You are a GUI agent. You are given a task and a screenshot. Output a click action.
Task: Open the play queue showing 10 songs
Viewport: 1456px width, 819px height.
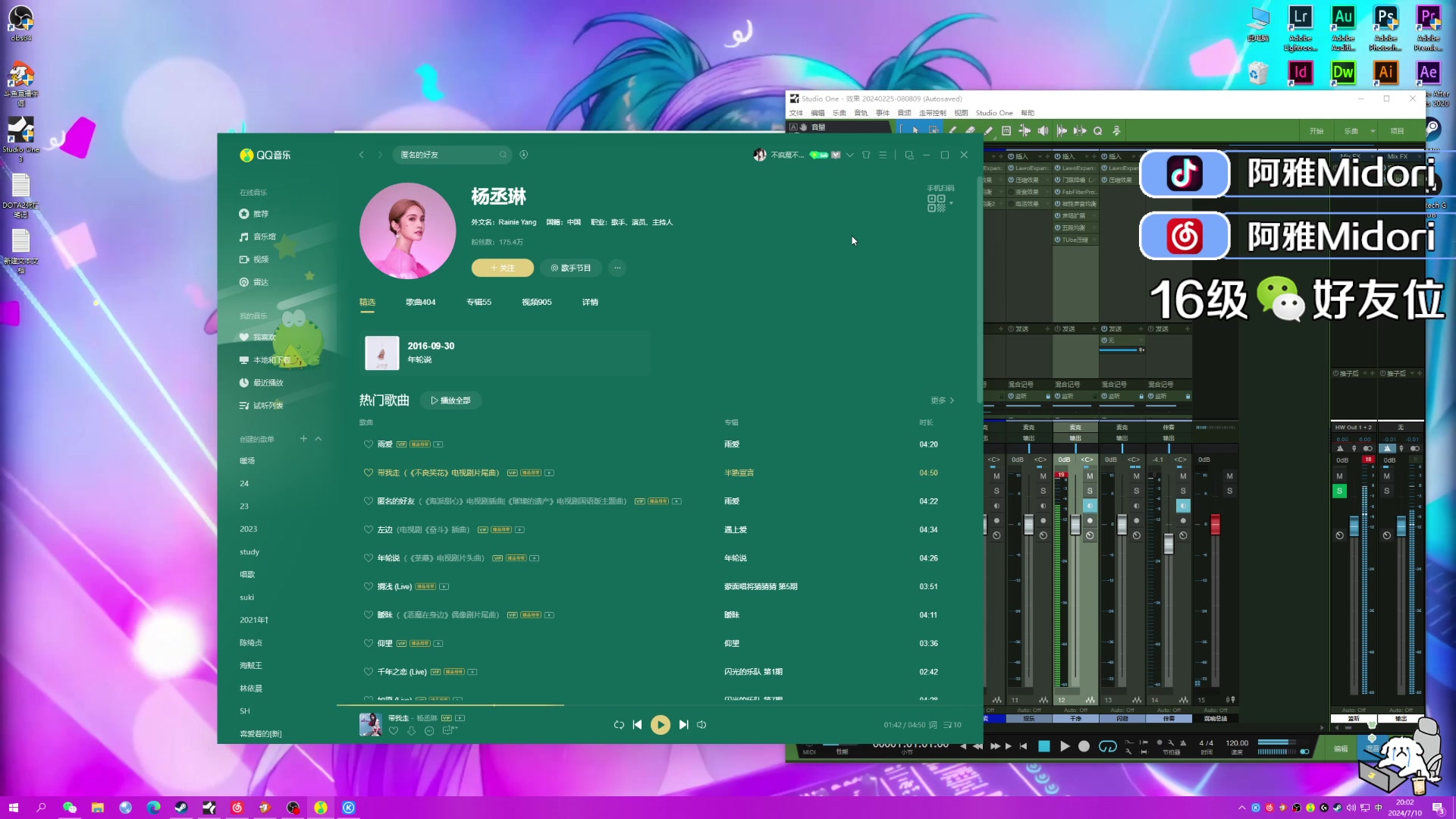pos(952,725)
